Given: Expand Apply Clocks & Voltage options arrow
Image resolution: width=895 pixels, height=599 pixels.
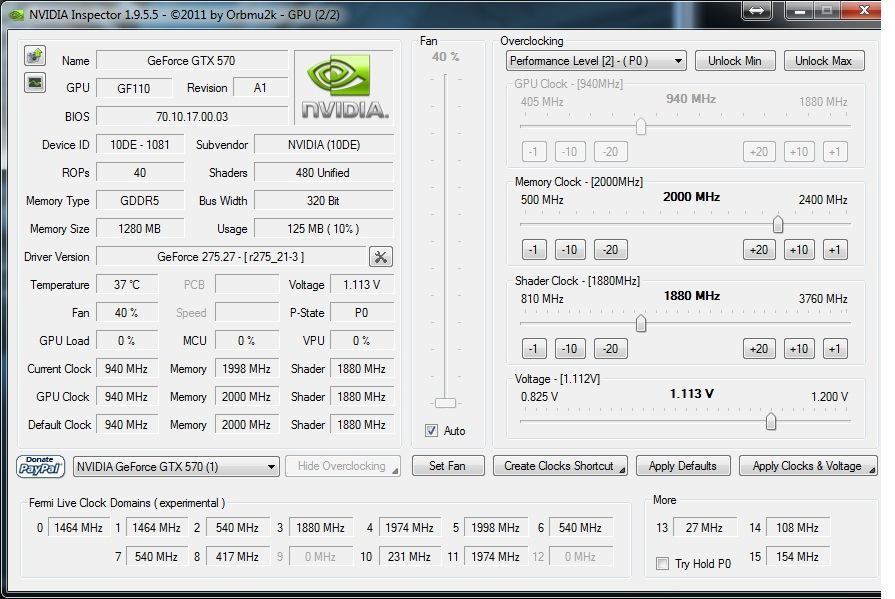Looking at the screenshot, I should (872, 470).
